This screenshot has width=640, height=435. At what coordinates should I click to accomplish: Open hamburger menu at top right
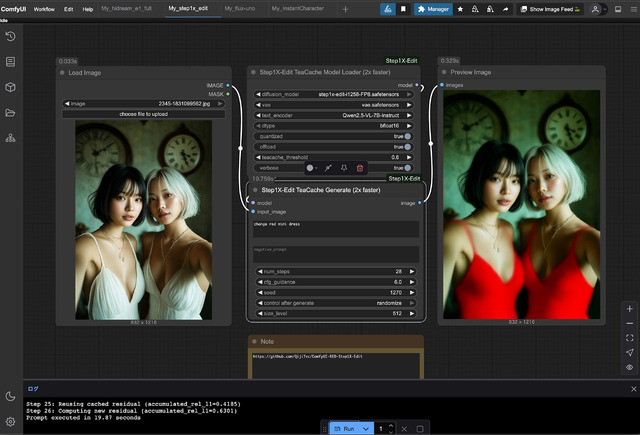(633, 9)
